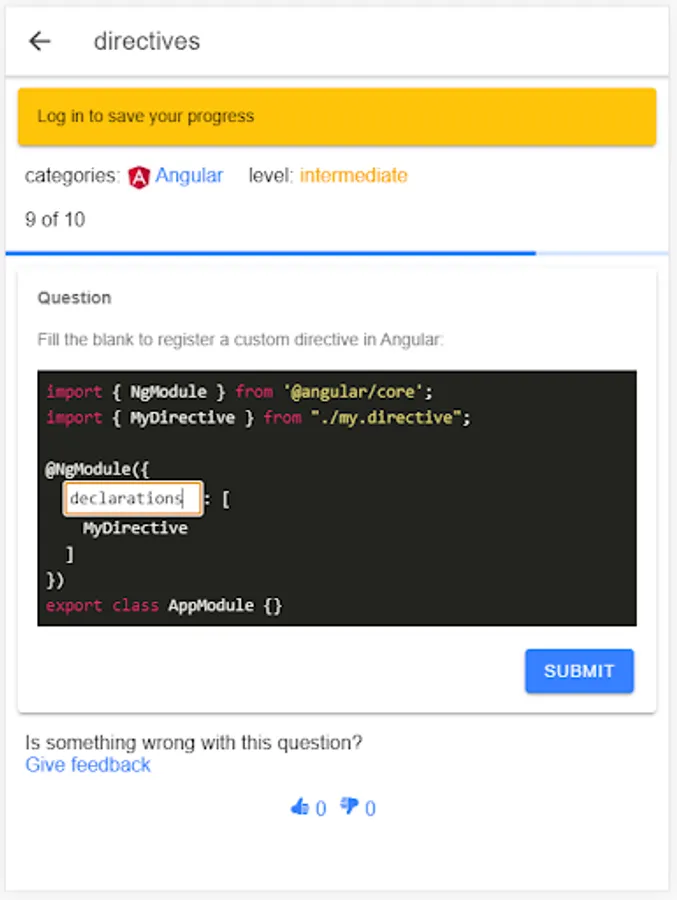Click the directives page title

[x=147, y=41]
